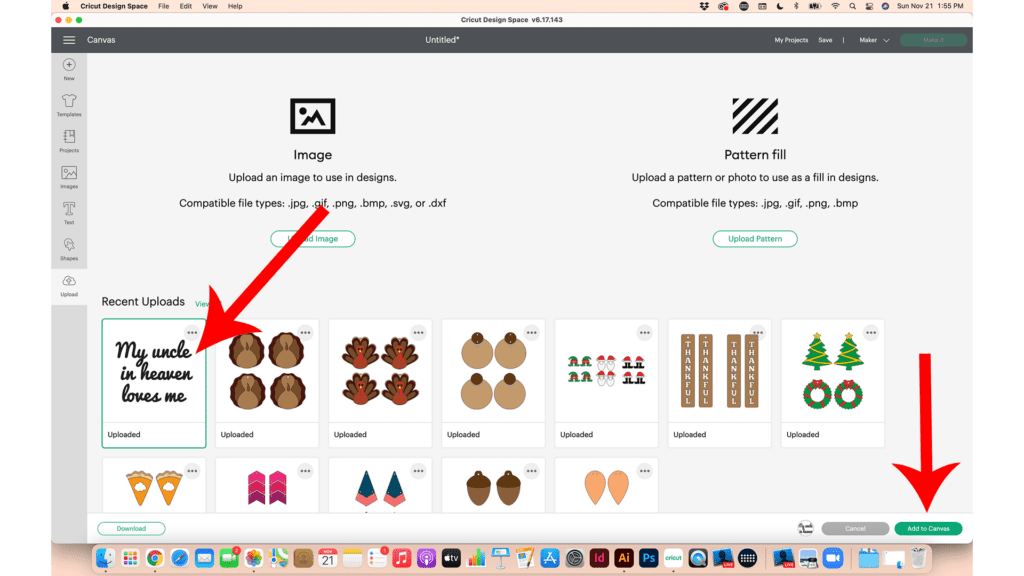1024x576 pixels.
Task: Select the round brown earrings upload
Action: pyautogui.click(x=493, y=383)
